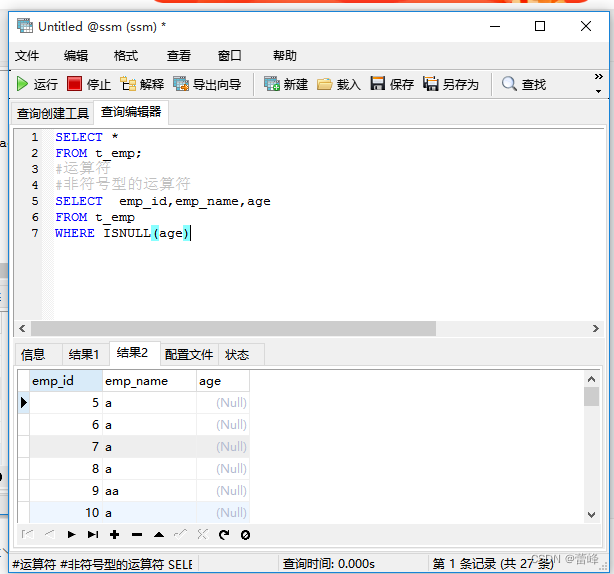The width and height of the screenshot is (614, 574).
Task: Minimize the Untitled query window
Action: (x=495, y=26)
